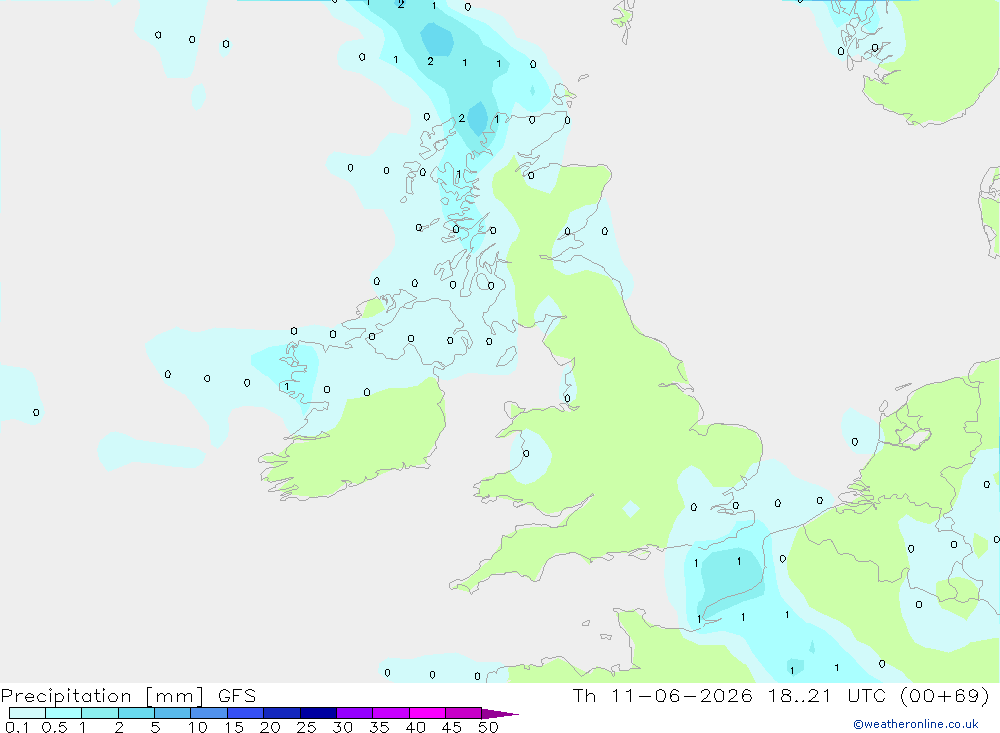This screenshot has height=733, width=1000.
Task: Click the above-50 mm arrow tip of legend
Action: pos(500,713)
